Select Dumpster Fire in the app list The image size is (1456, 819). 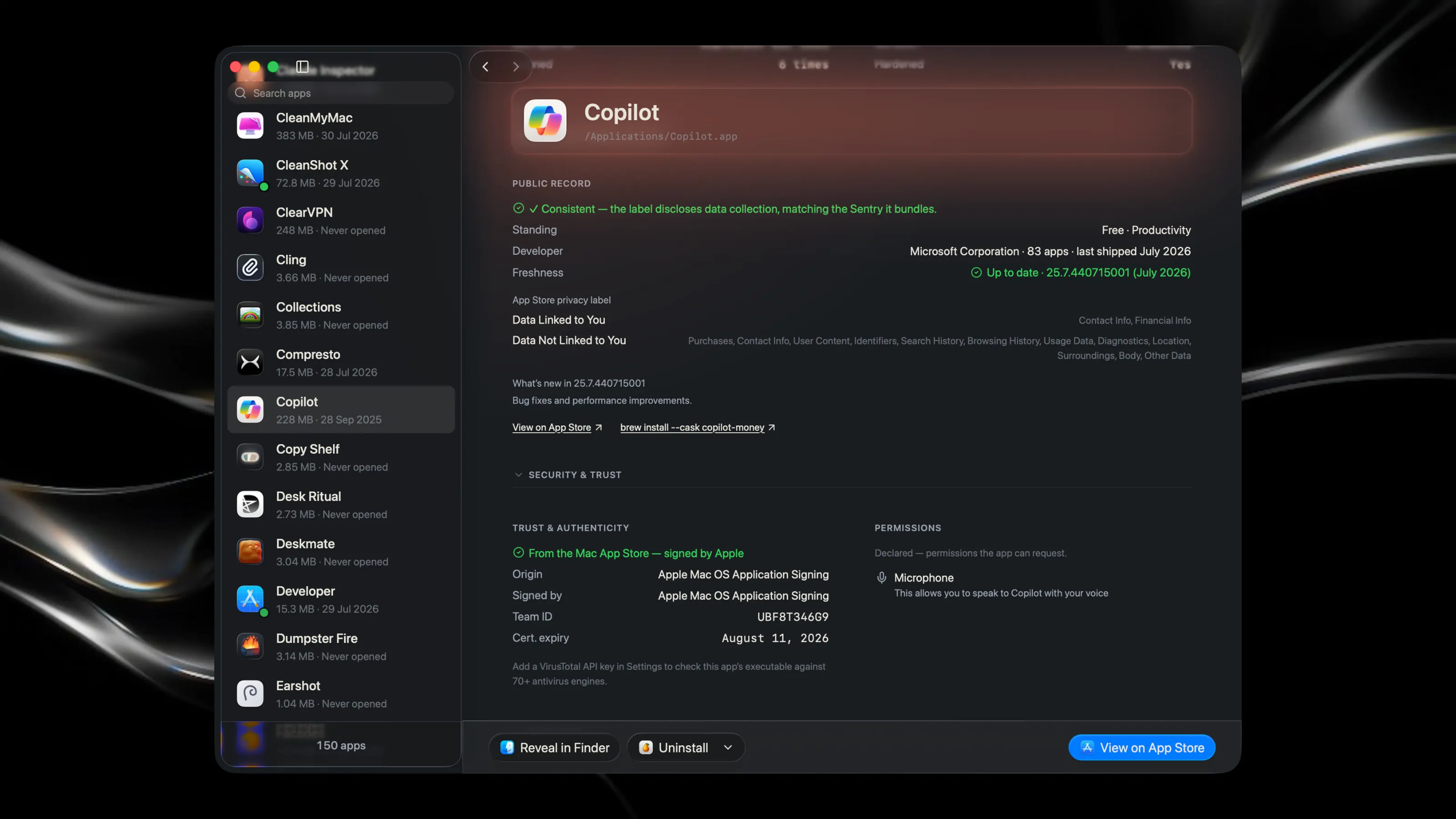(341, 647)
